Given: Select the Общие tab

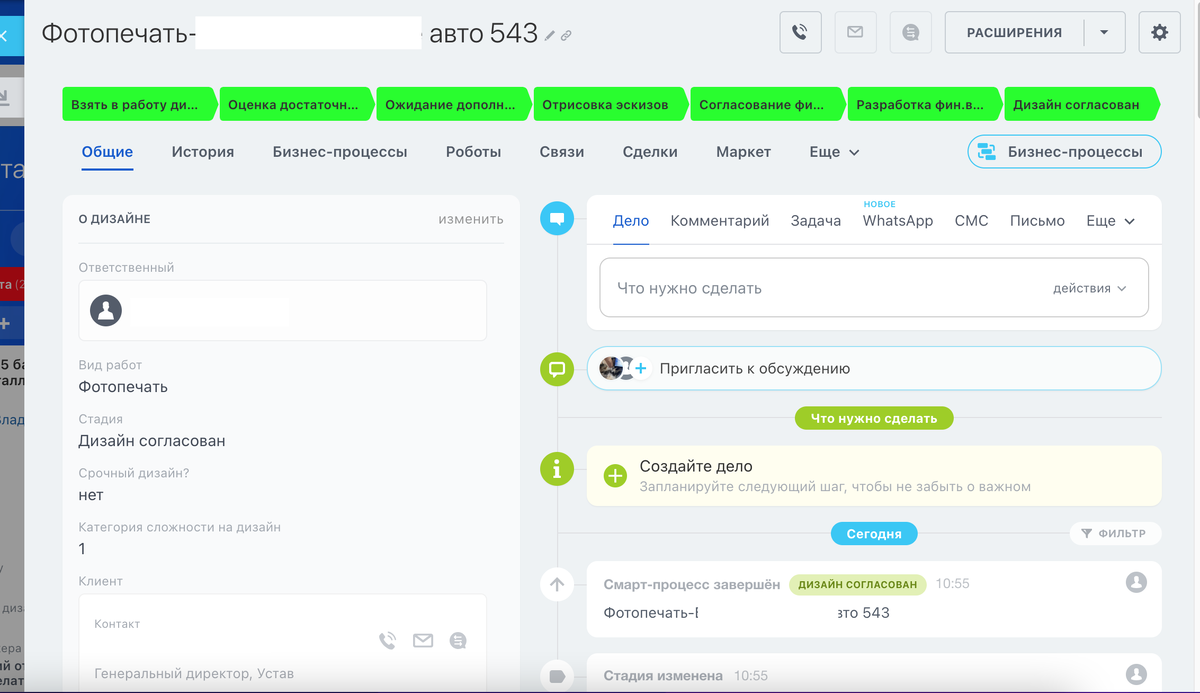Looking at the screenshot, I should pyautogui.click(x=107, y=152).
